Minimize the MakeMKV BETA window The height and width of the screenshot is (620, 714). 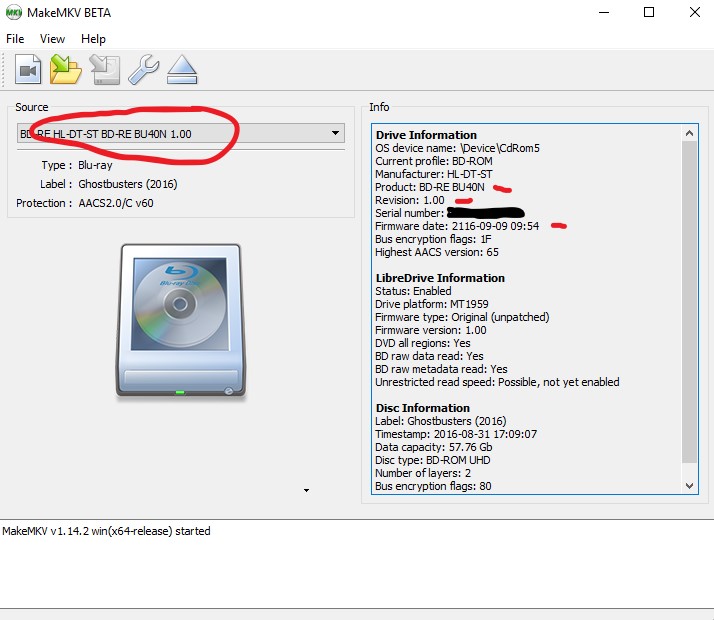[602, 13]
